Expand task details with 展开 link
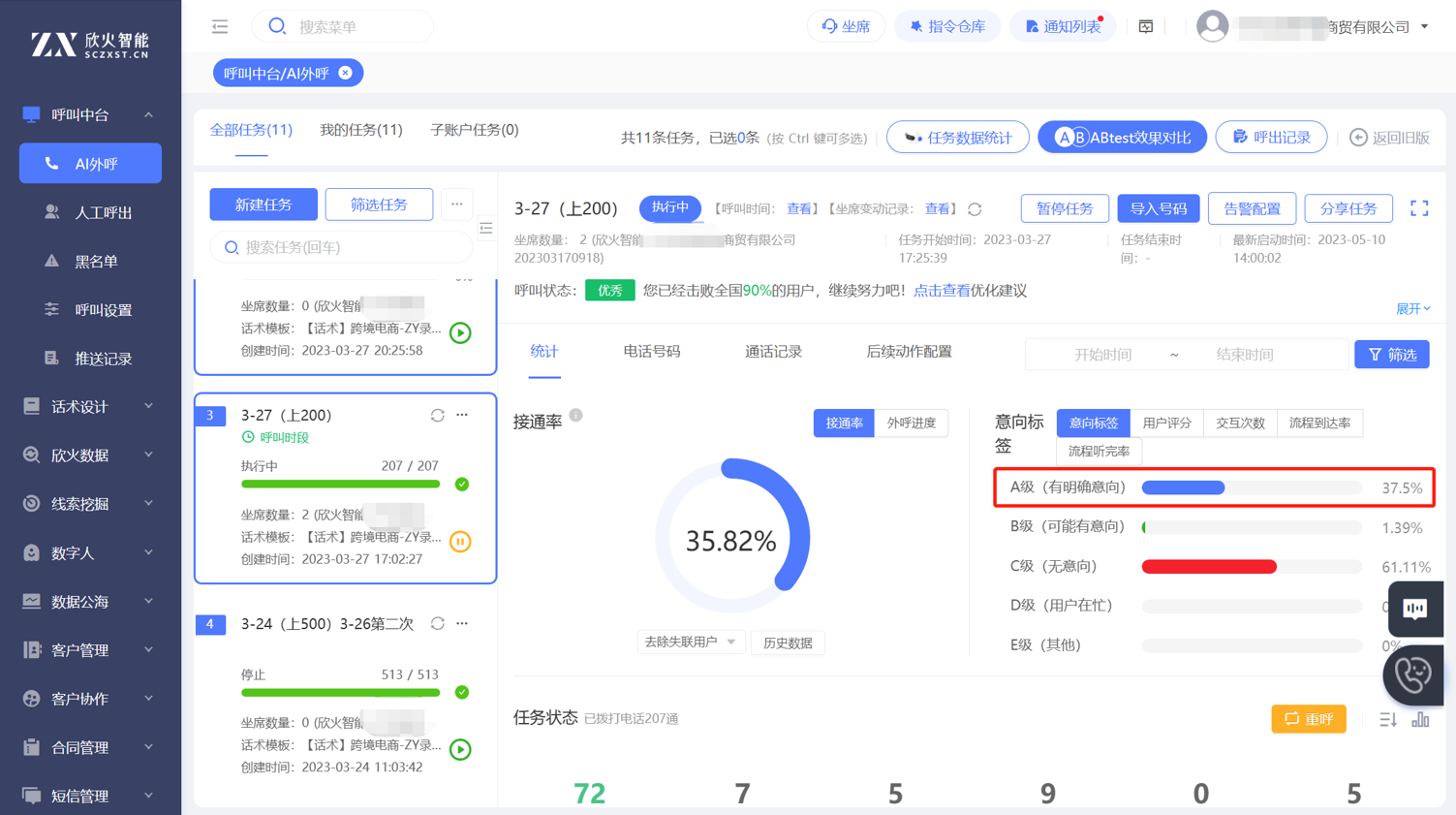1456x815 pixels. 1412,309
